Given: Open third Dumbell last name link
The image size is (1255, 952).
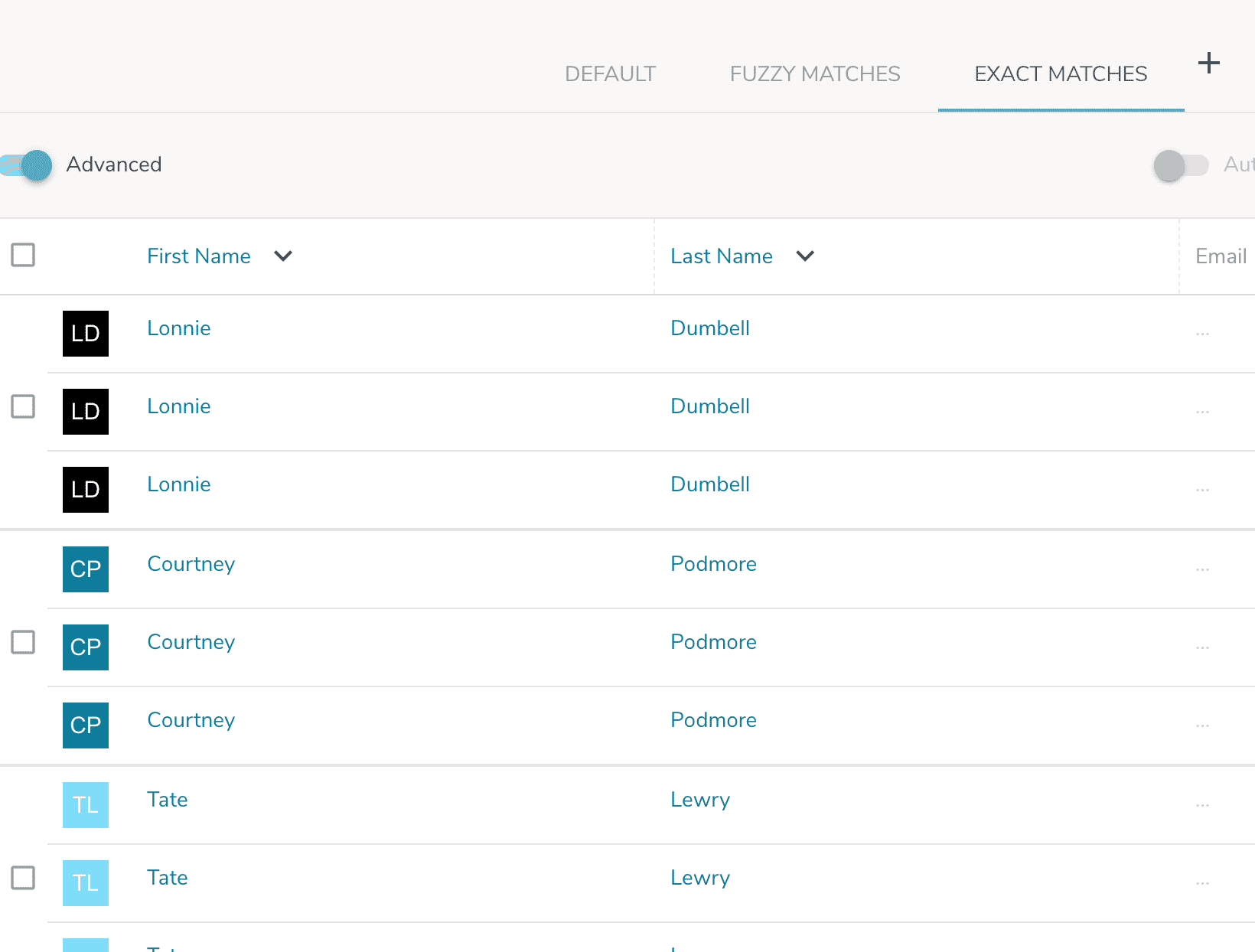Looking at the screenshot, I should [710, 484].
